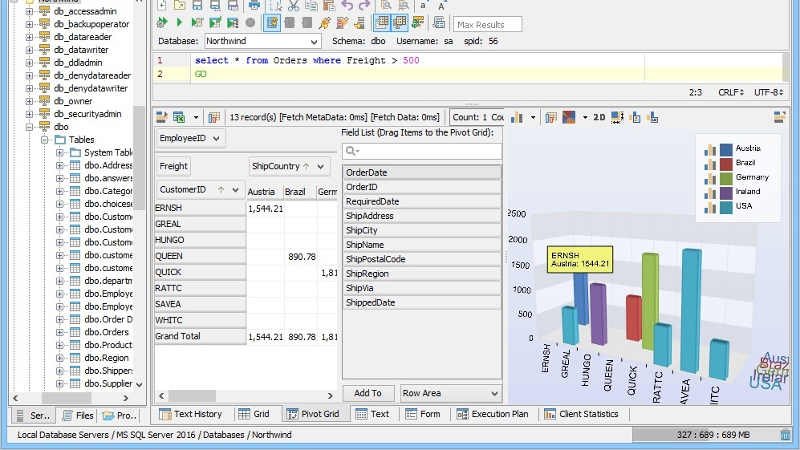The width and height of the screenshot is (800, 450).
Task: Click the Paste clipboard icon
Action: 329,6
